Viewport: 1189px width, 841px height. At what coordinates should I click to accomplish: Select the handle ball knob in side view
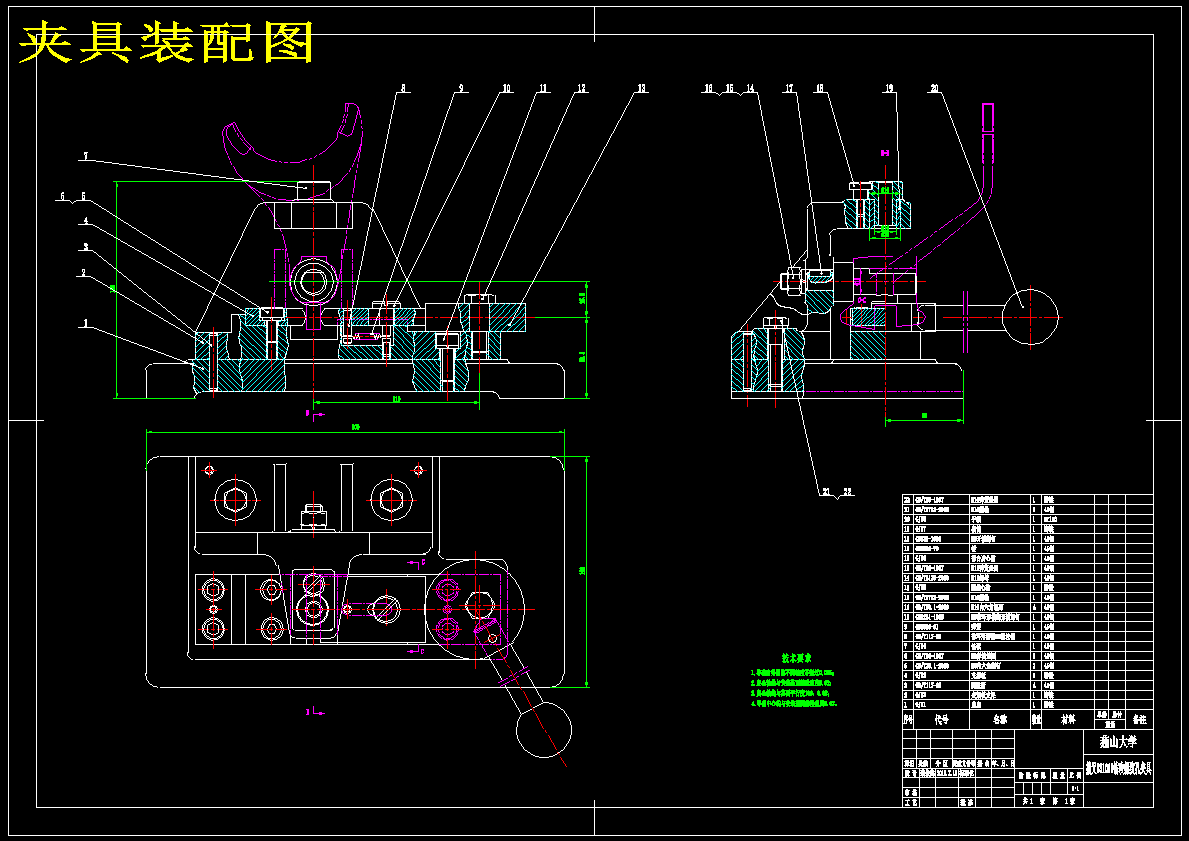click(x=1030, y=317)
